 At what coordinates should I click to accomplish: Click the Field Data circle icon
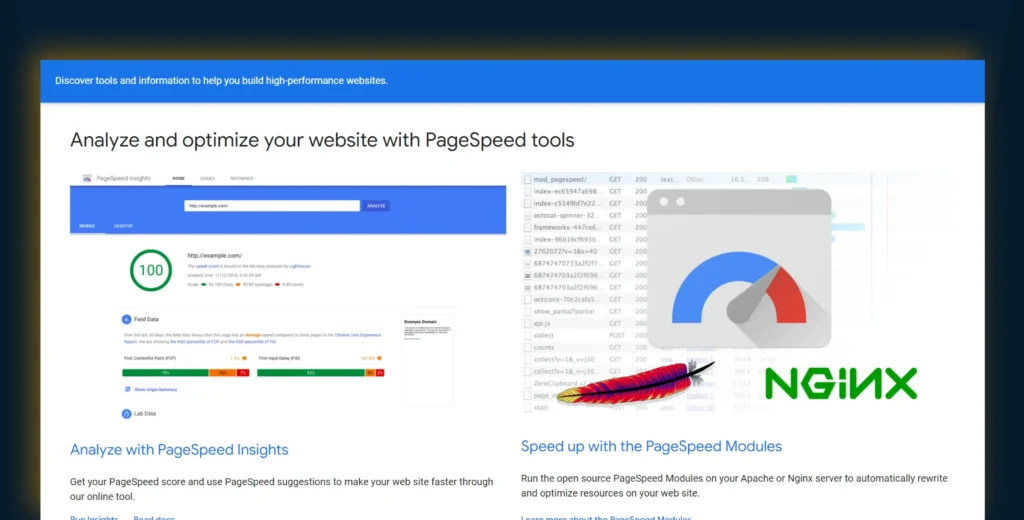click(x=127, y=319)
